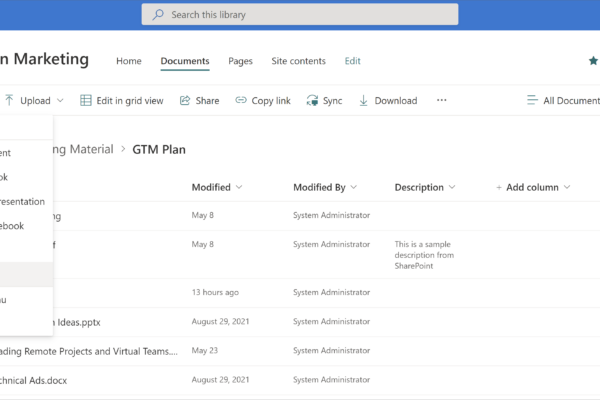Click the Sync command label
The image size is (600, 400).
tap(333, 101)
